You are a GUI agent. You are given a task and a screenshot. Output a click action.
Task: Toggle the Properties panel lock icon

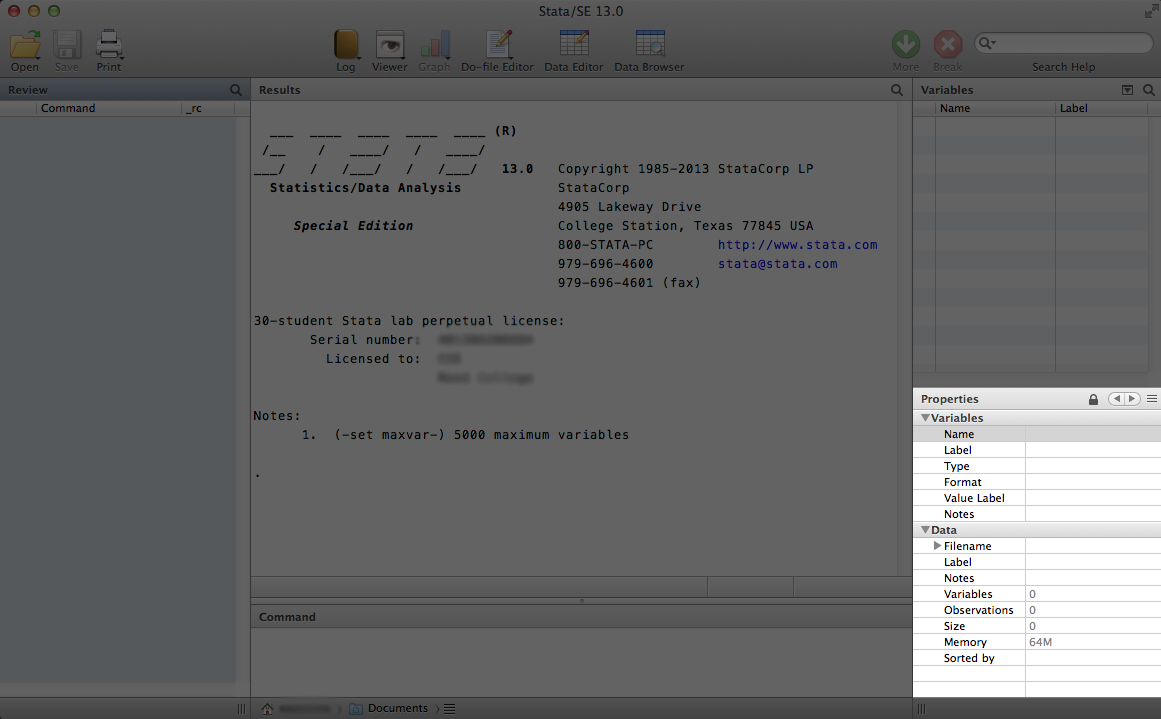click(x=1093, y=399)
